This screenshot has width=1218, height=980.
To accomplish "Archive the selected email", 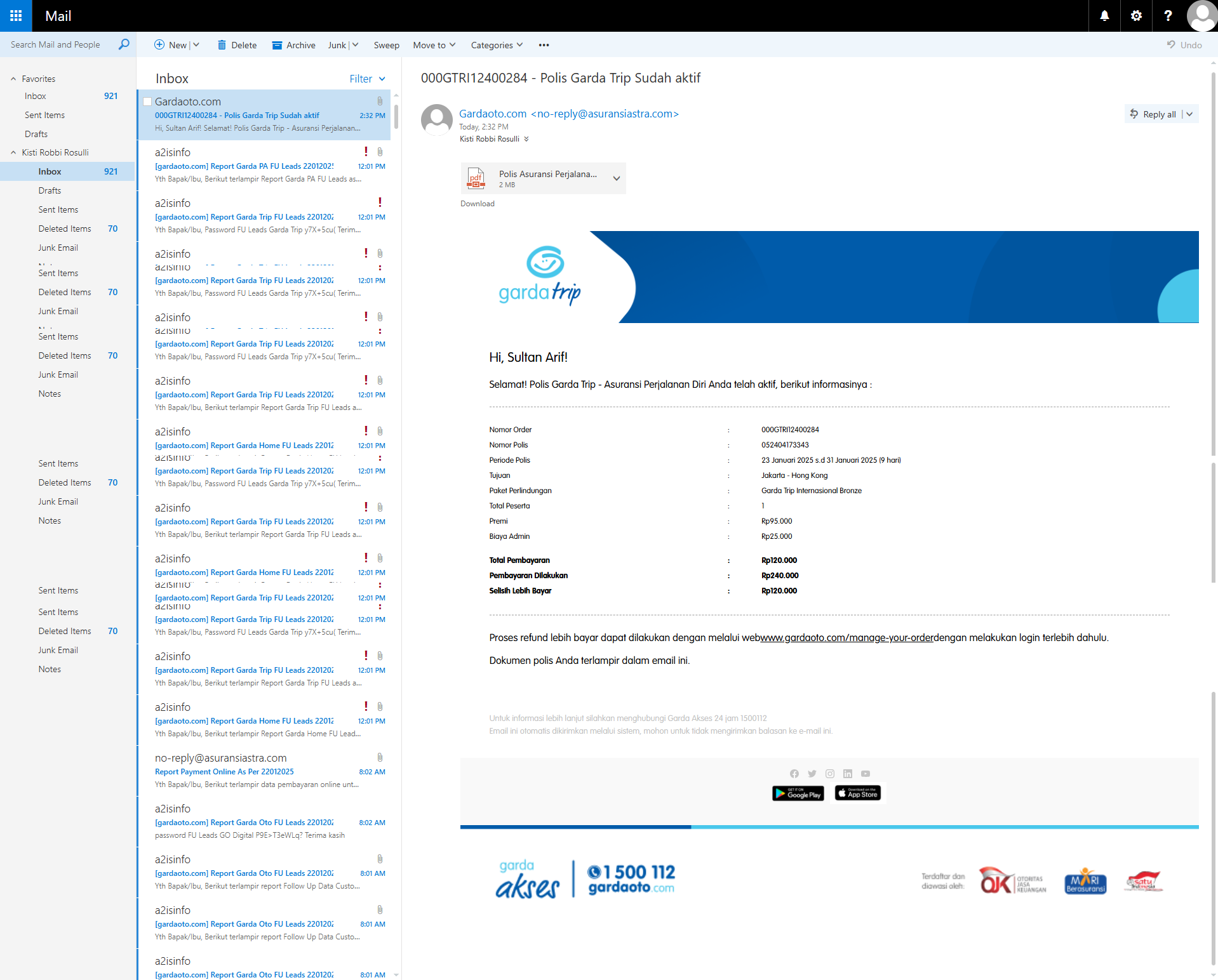I will tap(293, 45).
